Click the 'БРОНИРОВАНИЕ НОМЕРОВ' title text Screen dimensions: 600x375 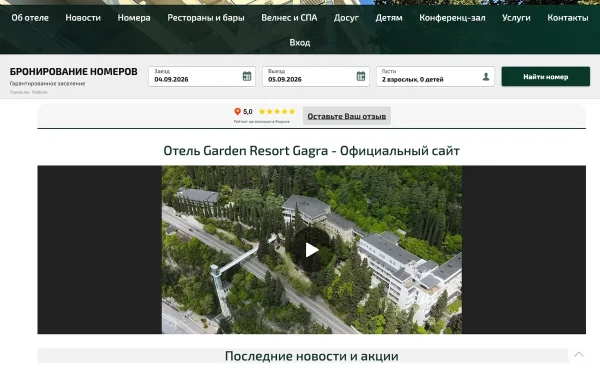(x=73, y=72)
